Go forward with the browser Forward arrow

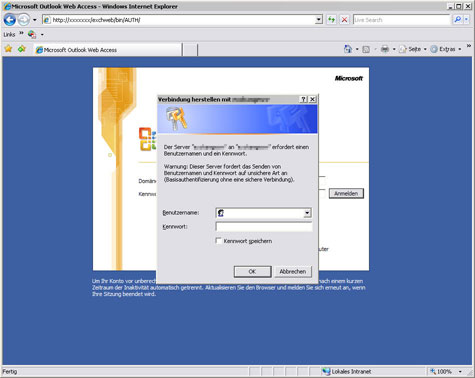point(24,20)
